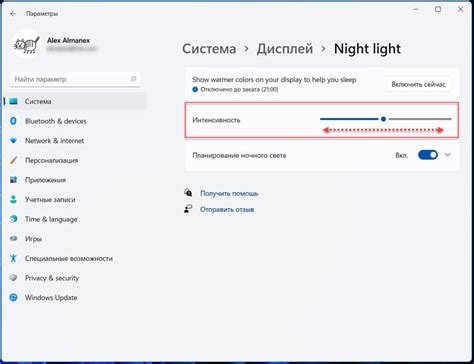
Task: Turn off the Планирование ночного света switch
Action: [x=428, y=155]
